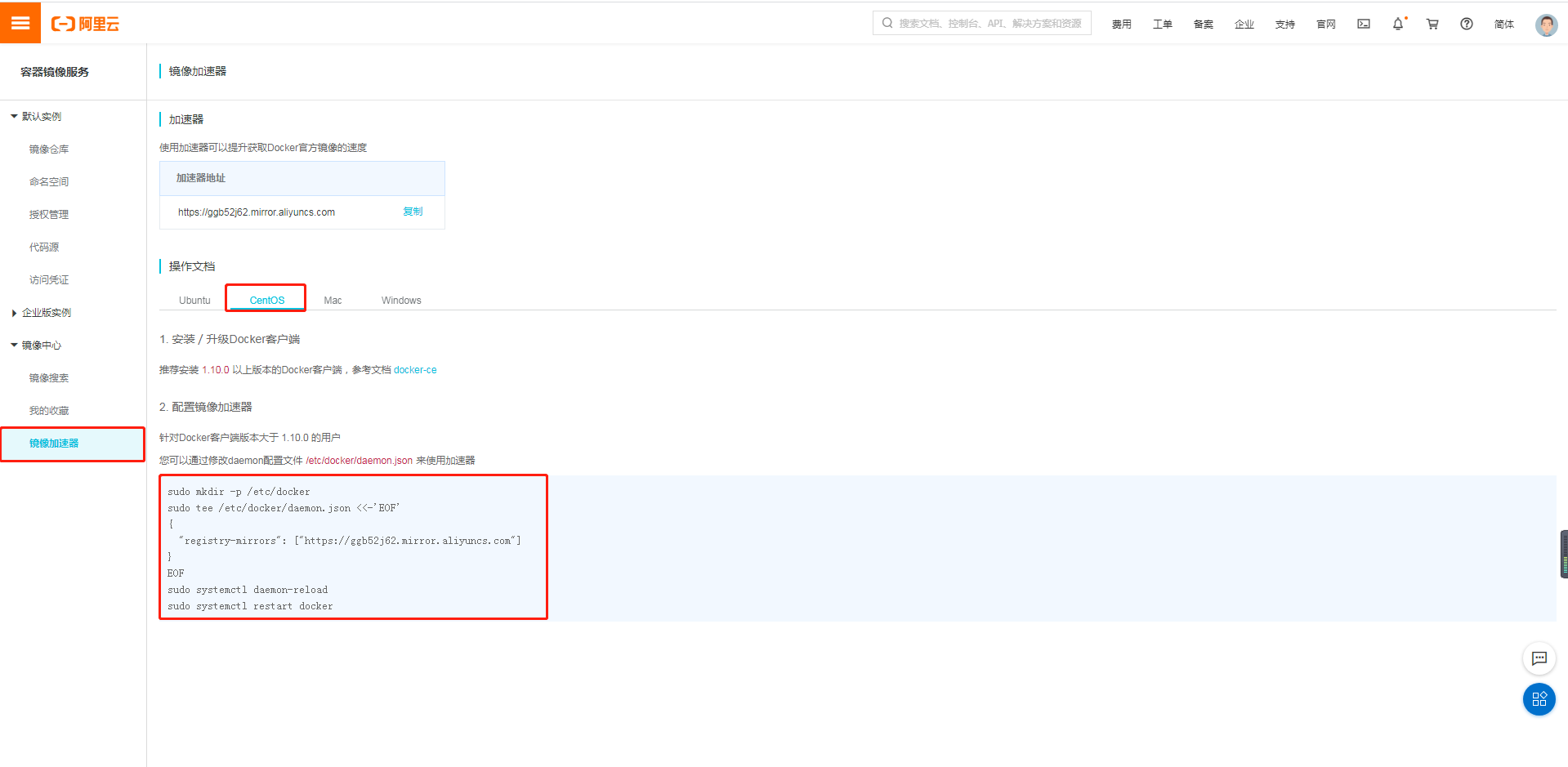This screenshot has width=1568, height=767.
Task: Open the shopping cart
Action: coord(1432,24)
